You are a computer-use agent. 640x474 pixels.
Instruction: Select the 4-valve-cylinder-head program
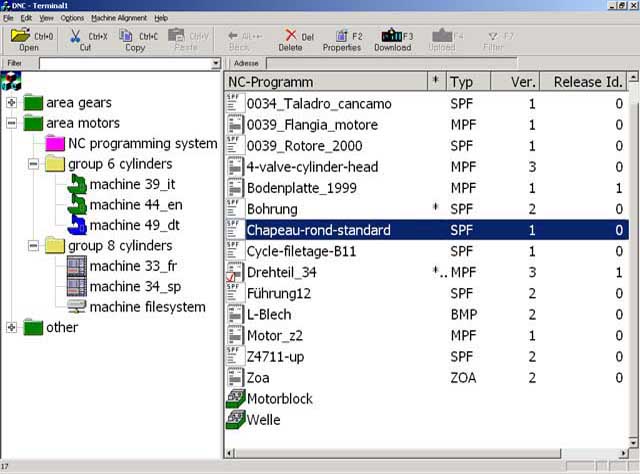tap(312, 167)
